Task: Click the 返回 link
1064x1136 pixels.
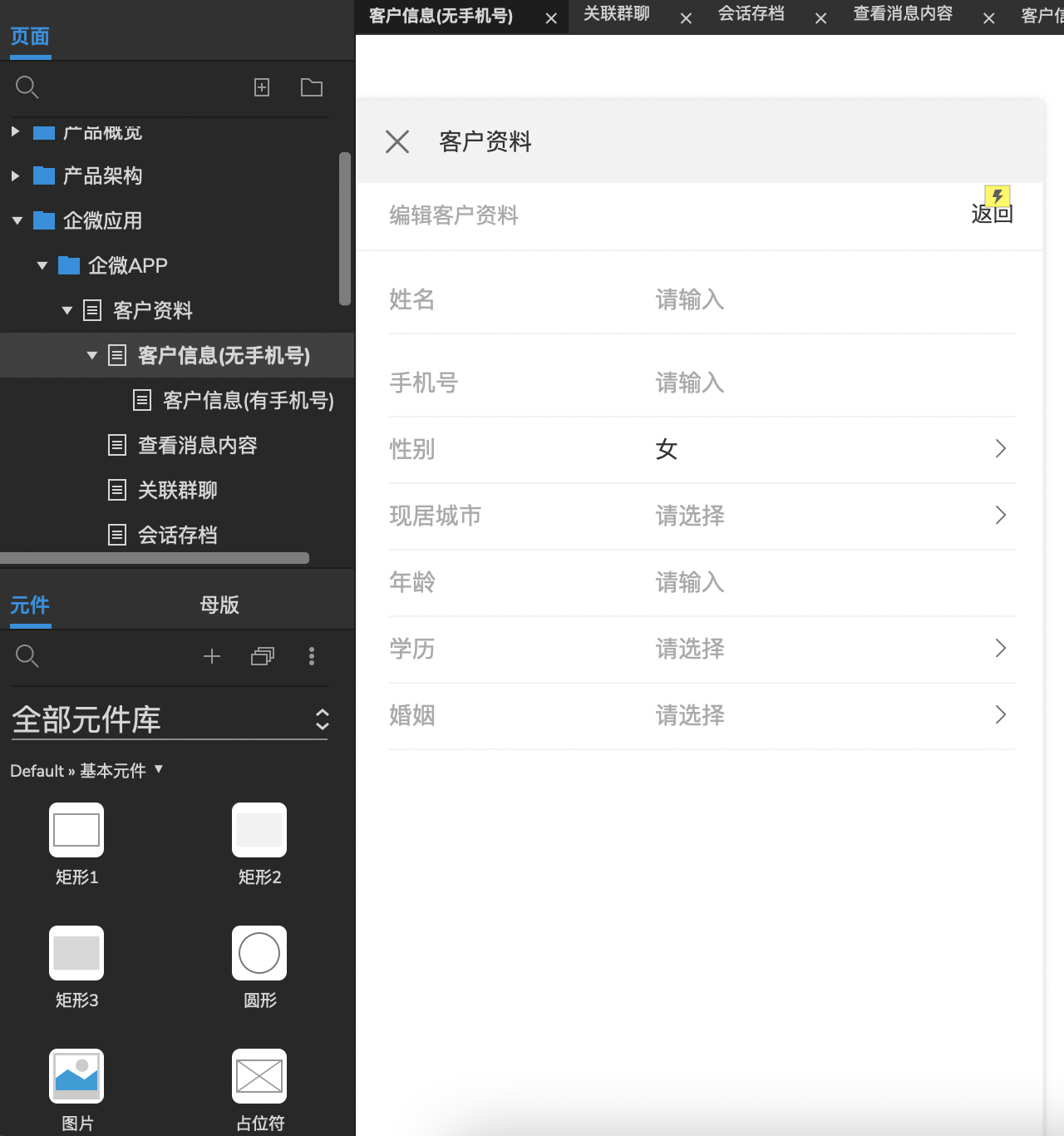Action: 993,214
